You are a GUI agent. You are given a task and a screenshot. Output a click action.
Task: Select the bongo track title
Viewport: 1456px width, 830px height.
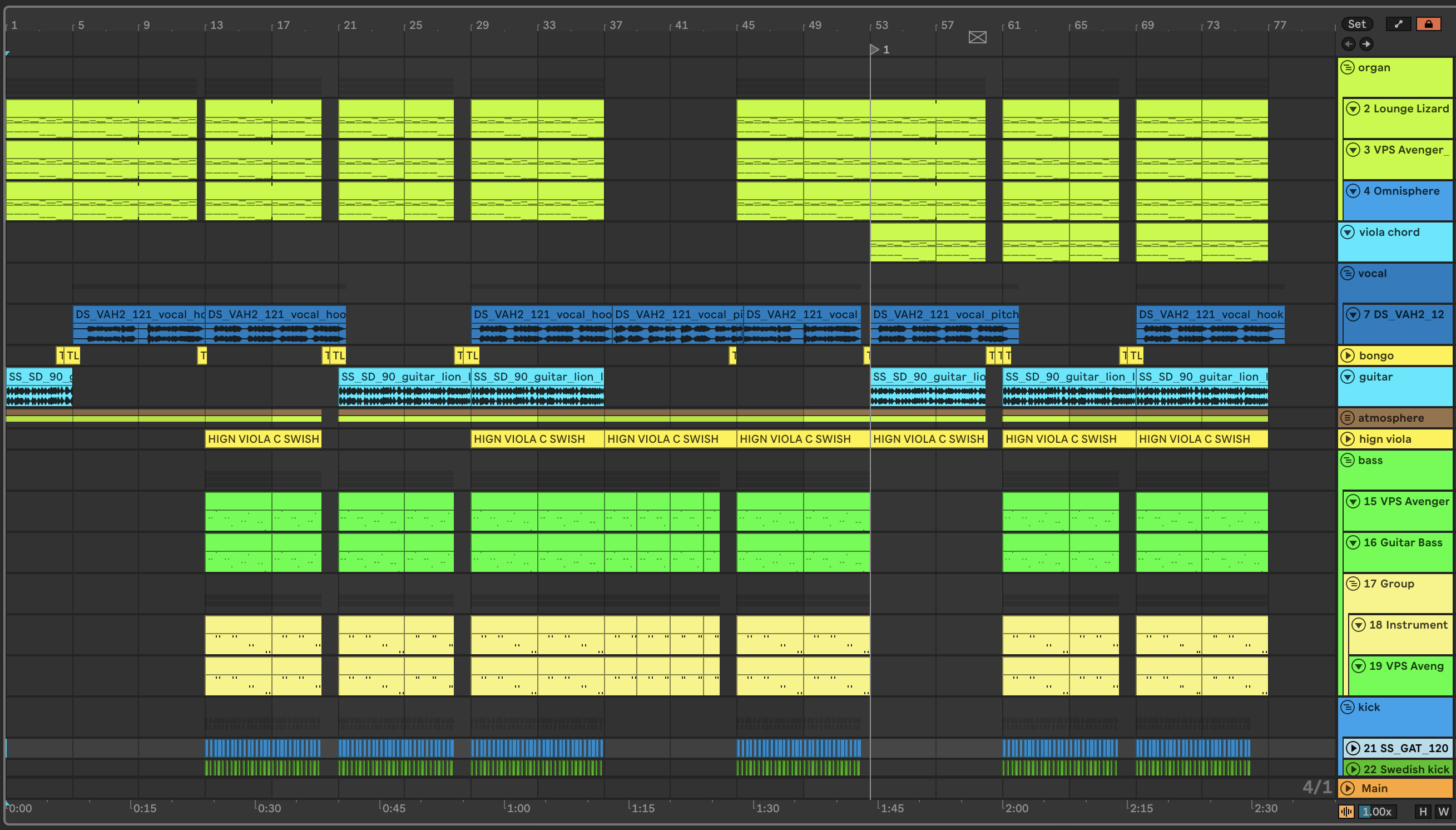(x=1376, y=355)
